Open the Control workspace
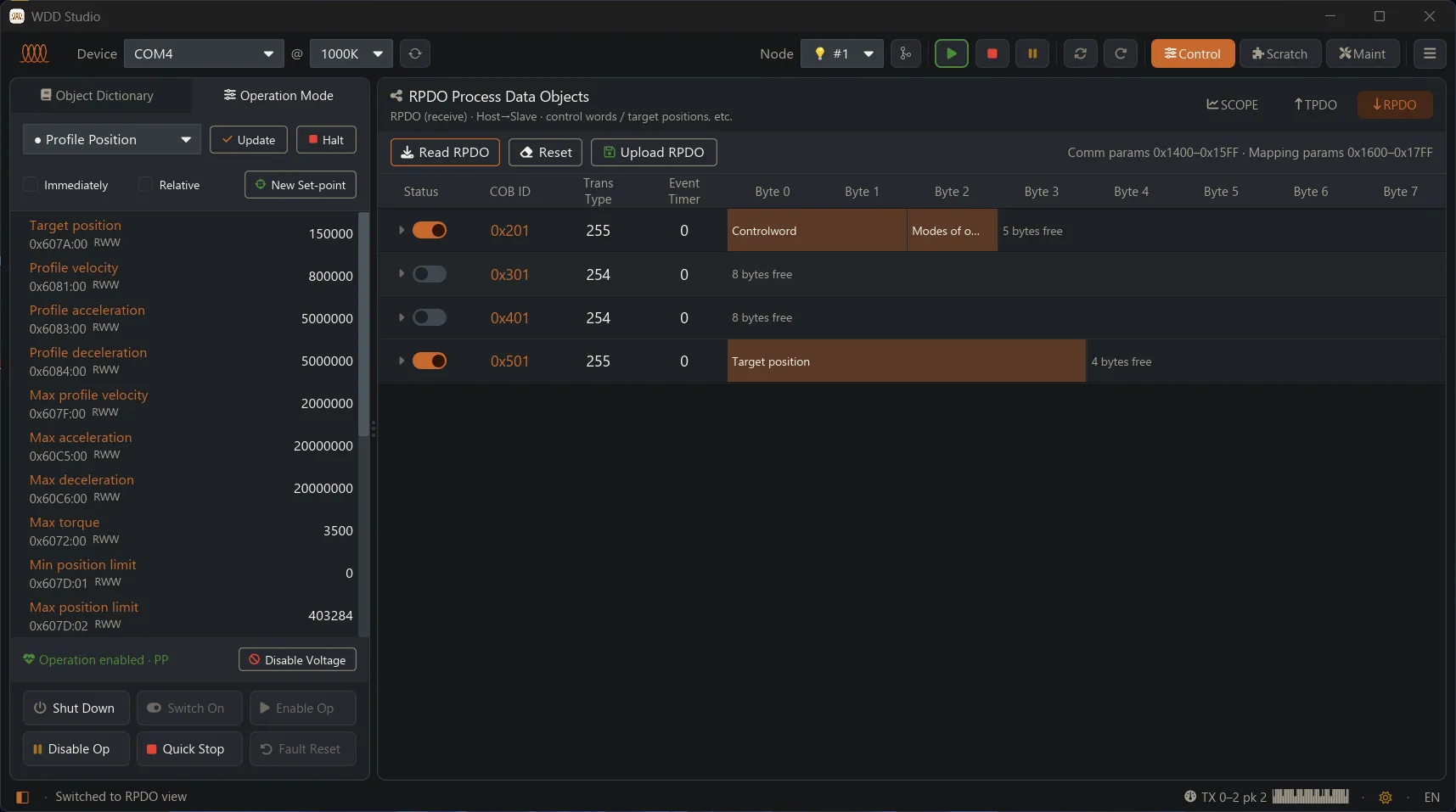This screenshot has width=1456, height=812. coord(1193,53)
